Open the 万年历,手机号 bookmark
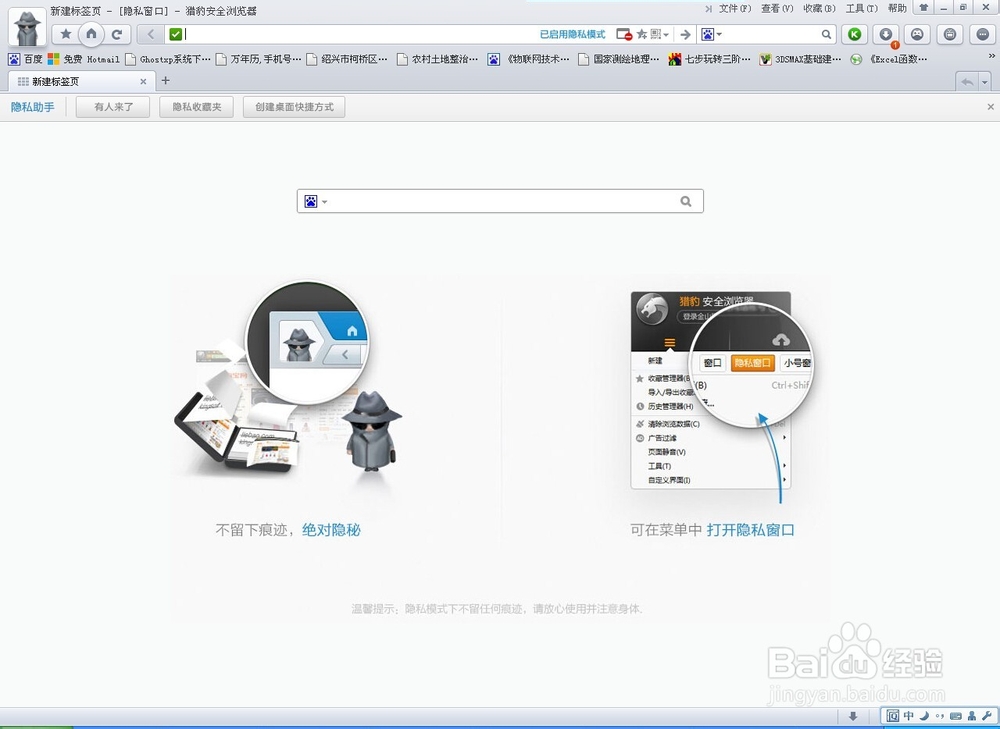1000x729 pixels. 258,59
